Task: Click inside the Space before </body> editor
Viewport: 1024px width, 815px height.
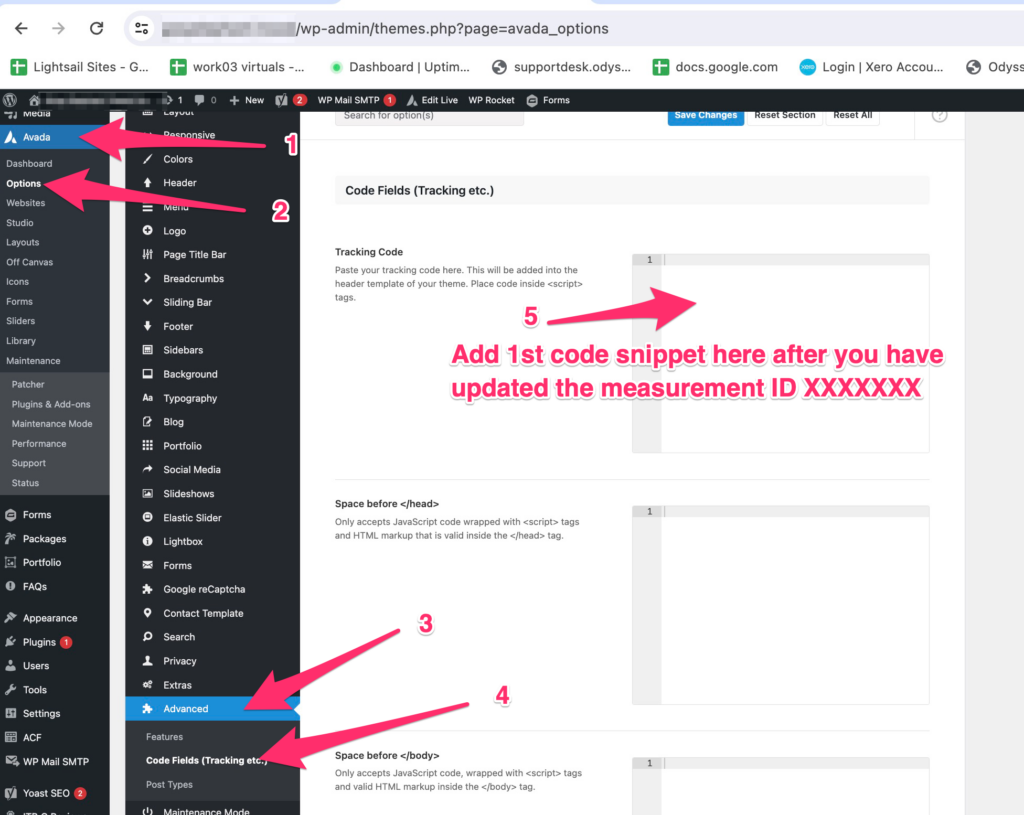Action: (780, 786)
